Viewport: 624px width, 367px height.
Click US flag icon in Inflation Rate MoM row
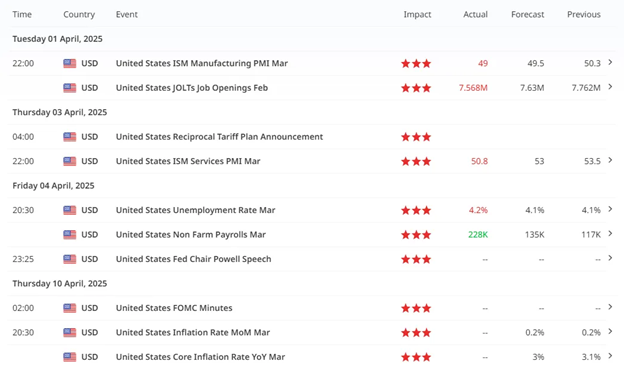pos(70,332)
